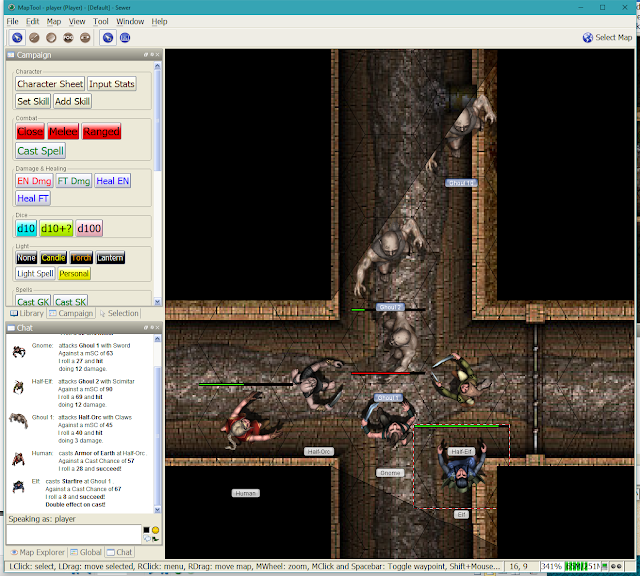Click the Heal FT button
The image size is (640, 576).
[33, 198]
